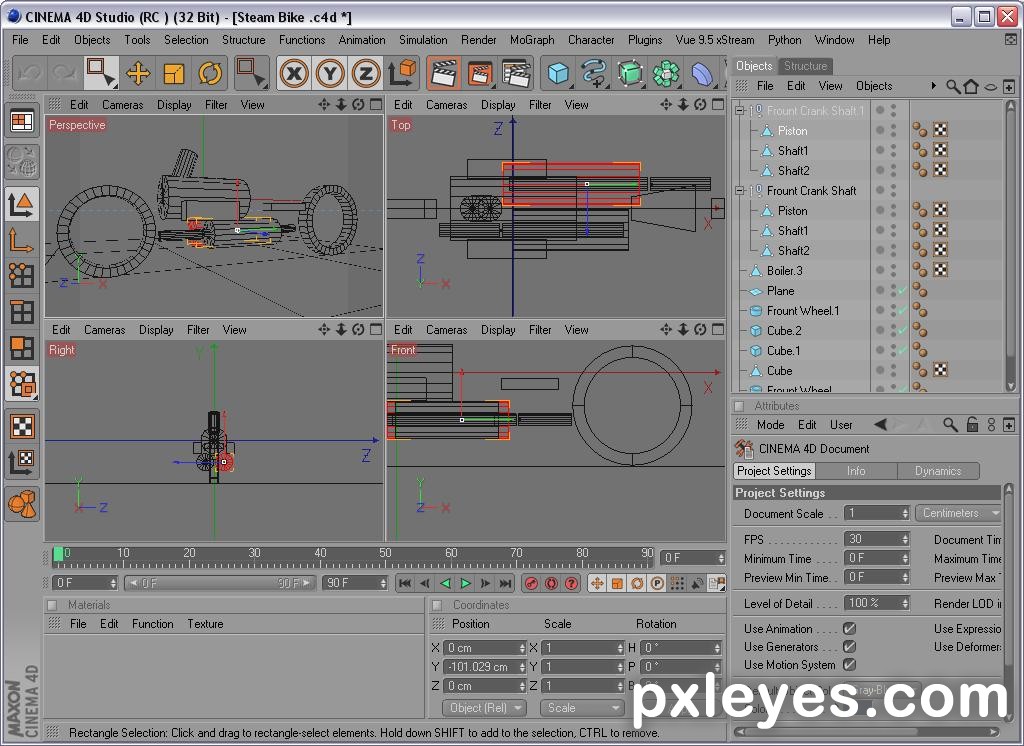Add a green Array modeling object
Viewport: 1024px width, 746px height.
[x=666, y=73]
